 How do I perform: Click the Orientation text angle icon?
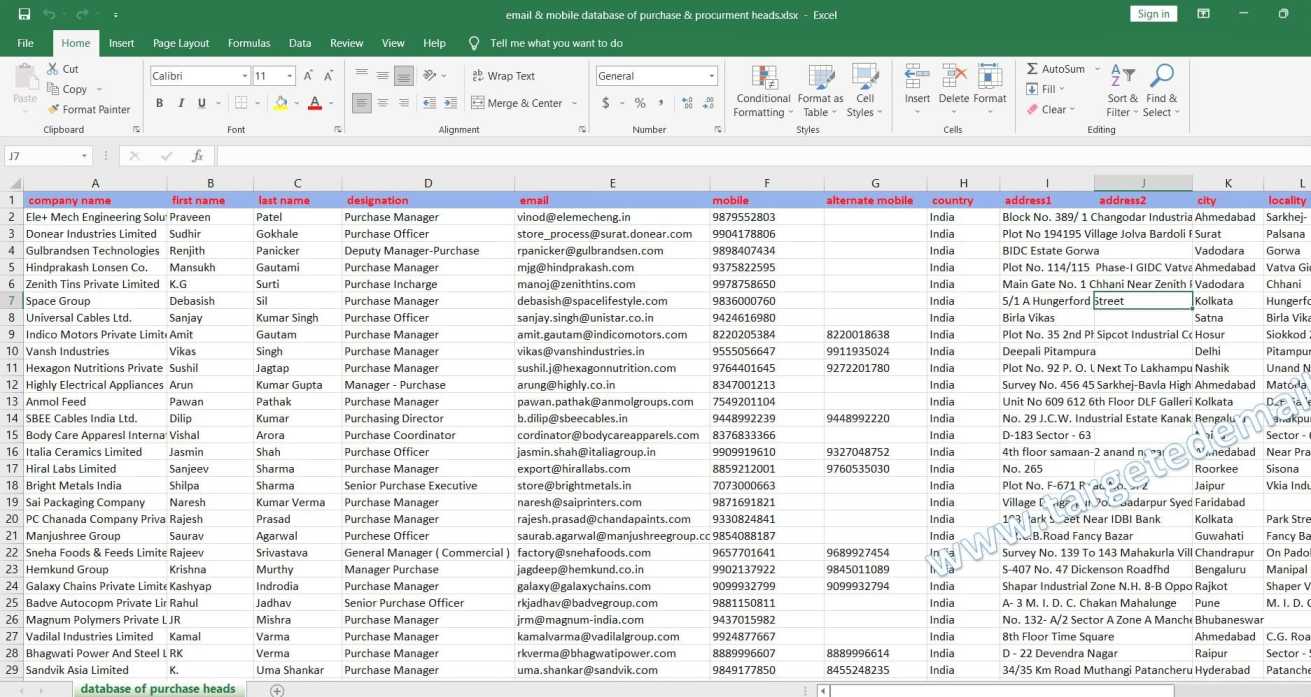430,76
